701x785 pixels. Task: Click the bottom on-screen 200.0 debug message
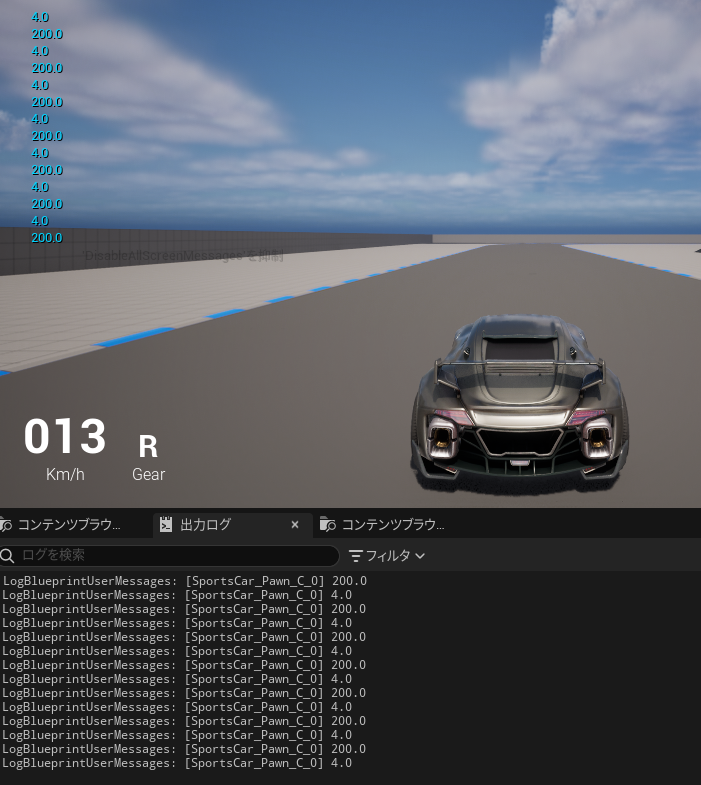click(47, 238)
